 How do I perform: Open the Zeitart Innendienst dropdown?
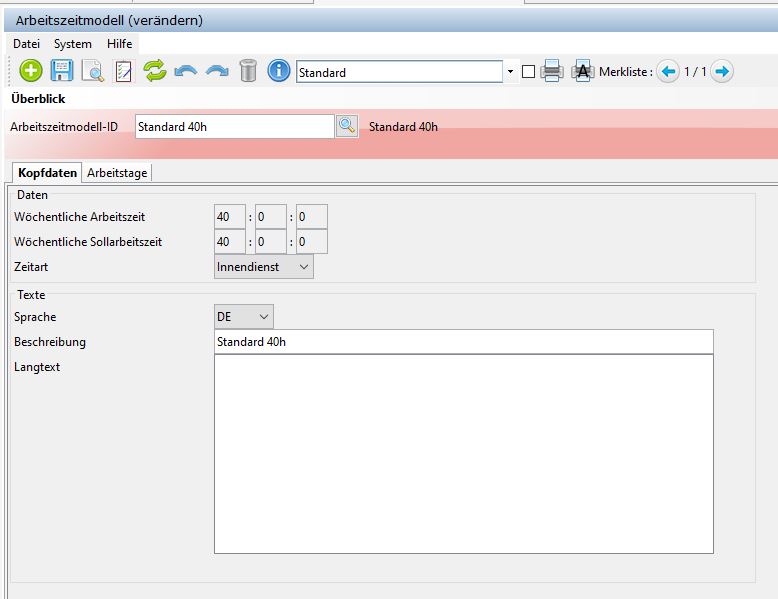(x=264, y=267)
